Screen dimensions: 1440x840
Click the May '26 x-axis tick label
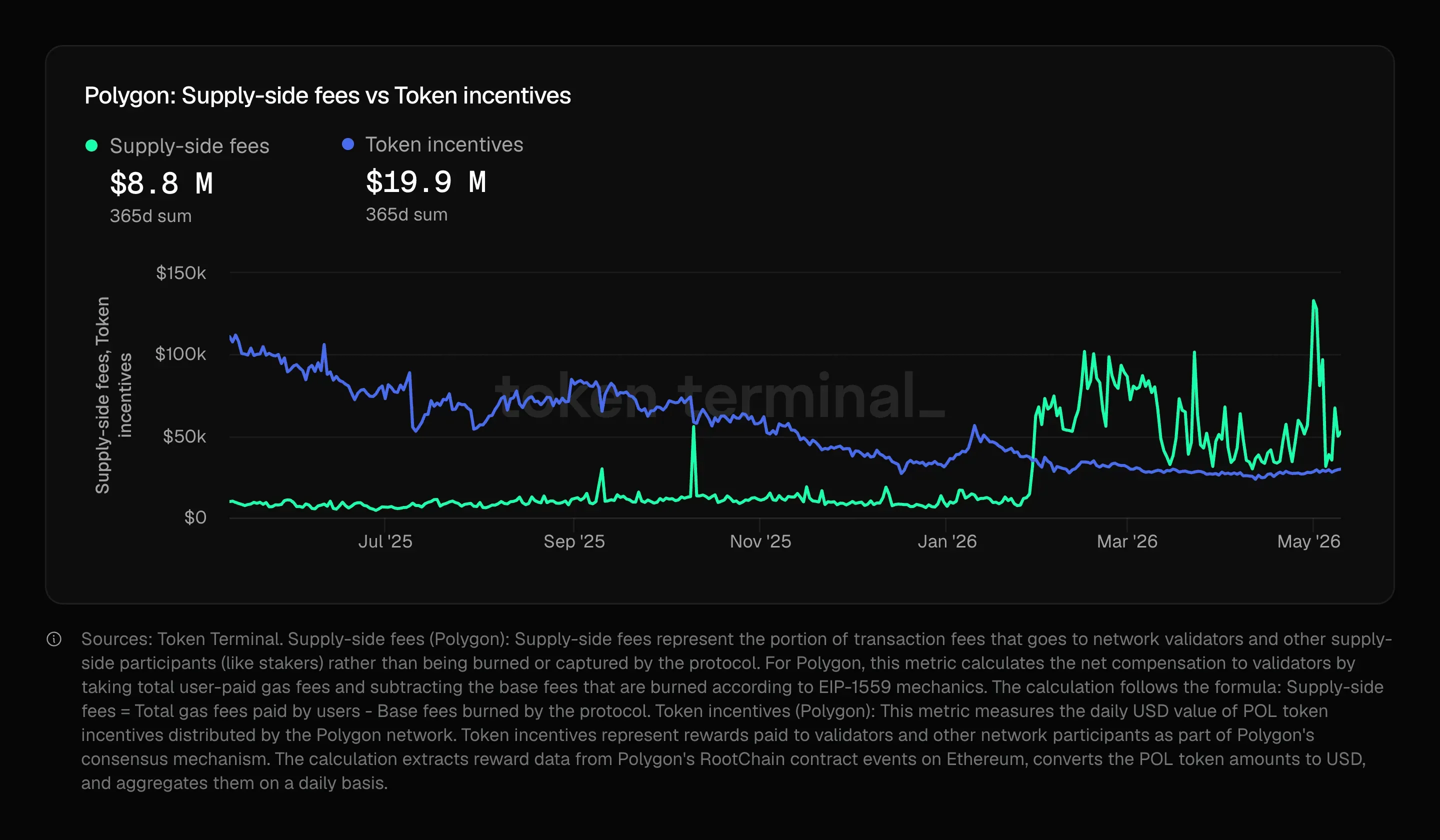click(x=1308, y=541)
